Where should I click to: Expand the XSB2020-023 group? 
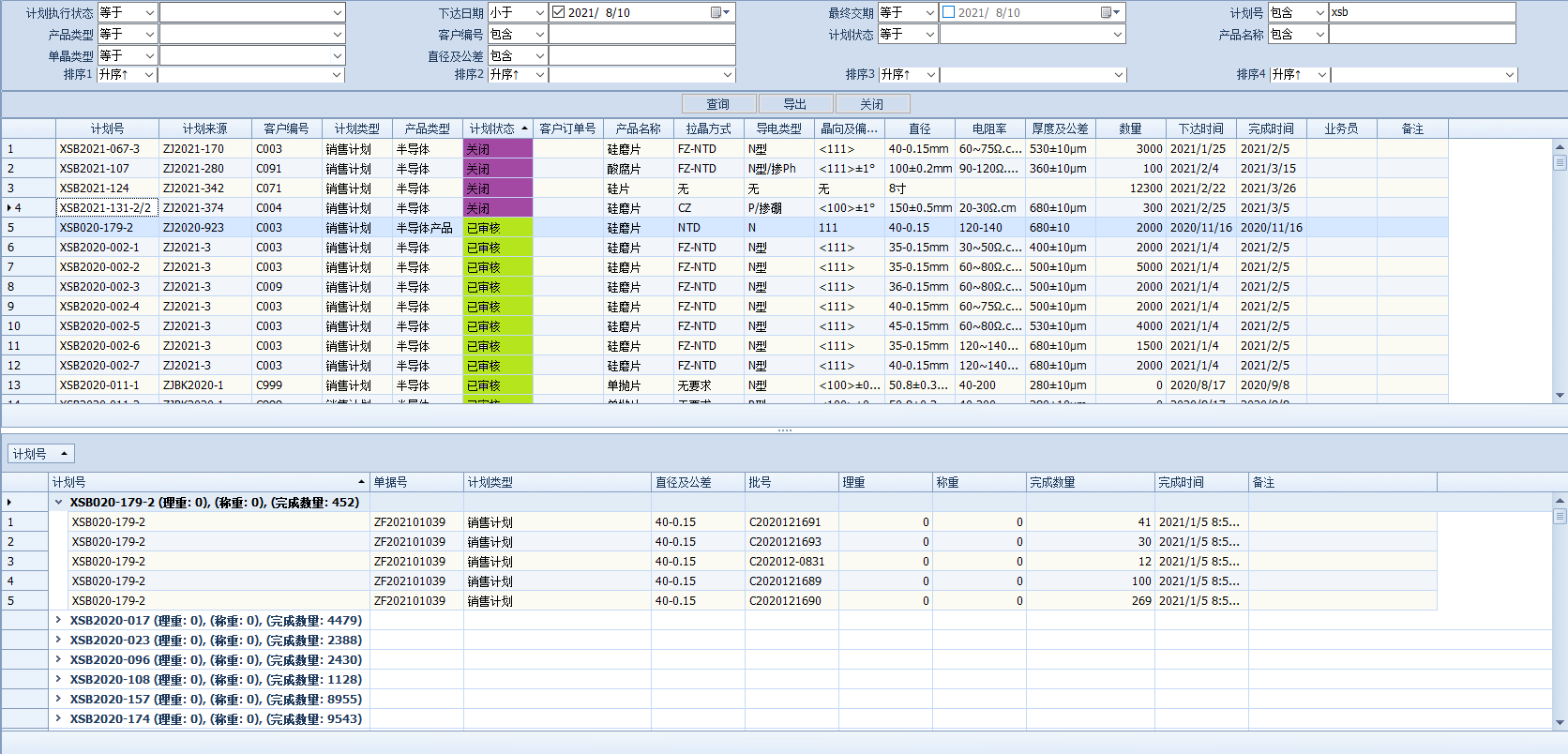[58, 640]
